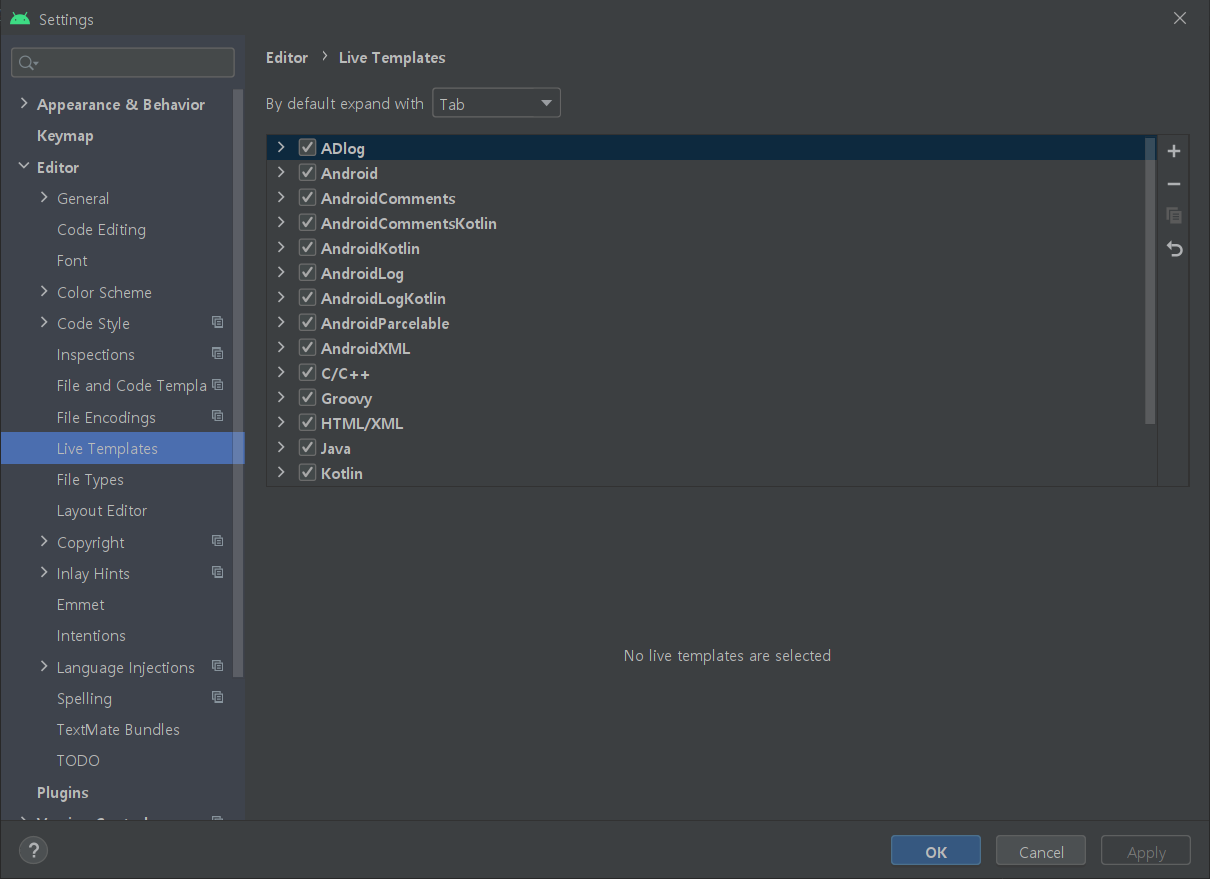
Task: Go to File Types settings
Action: (90, 480)
